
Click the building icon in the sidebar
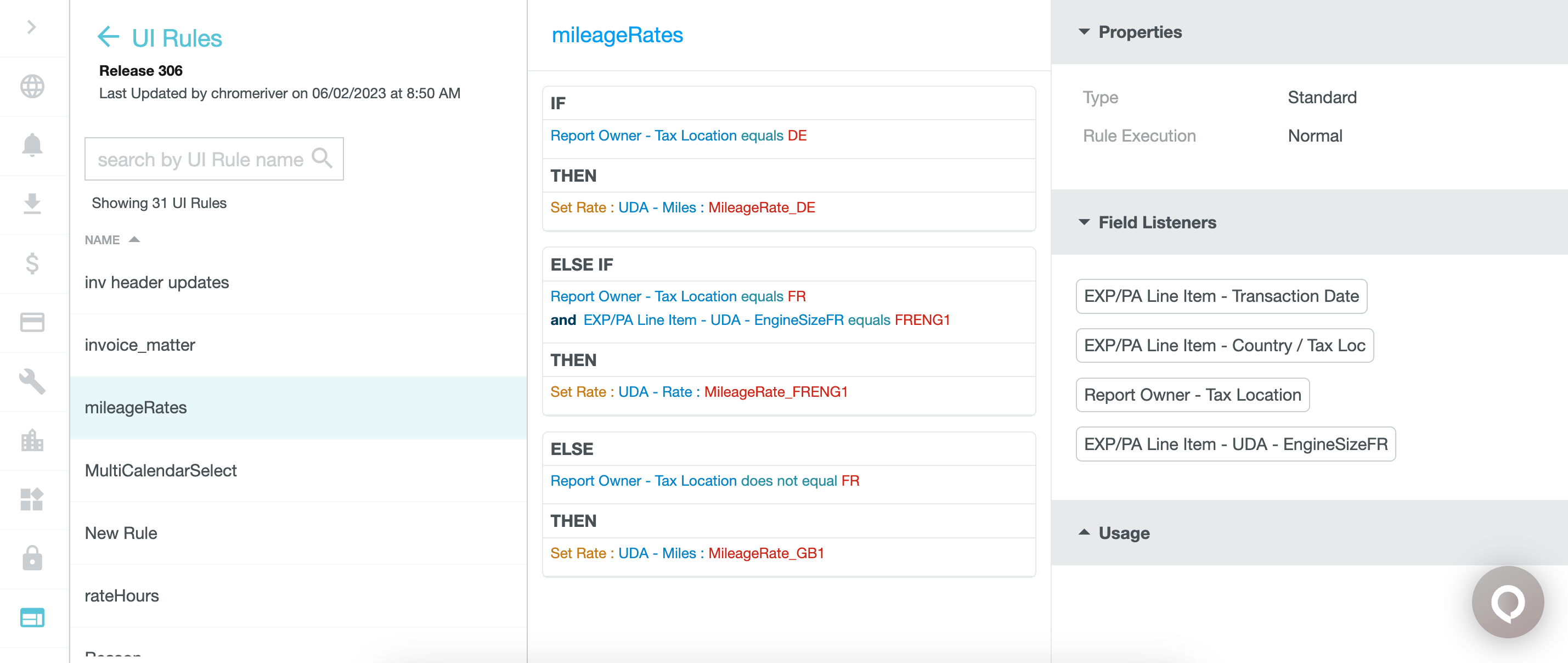coord(32,440)
